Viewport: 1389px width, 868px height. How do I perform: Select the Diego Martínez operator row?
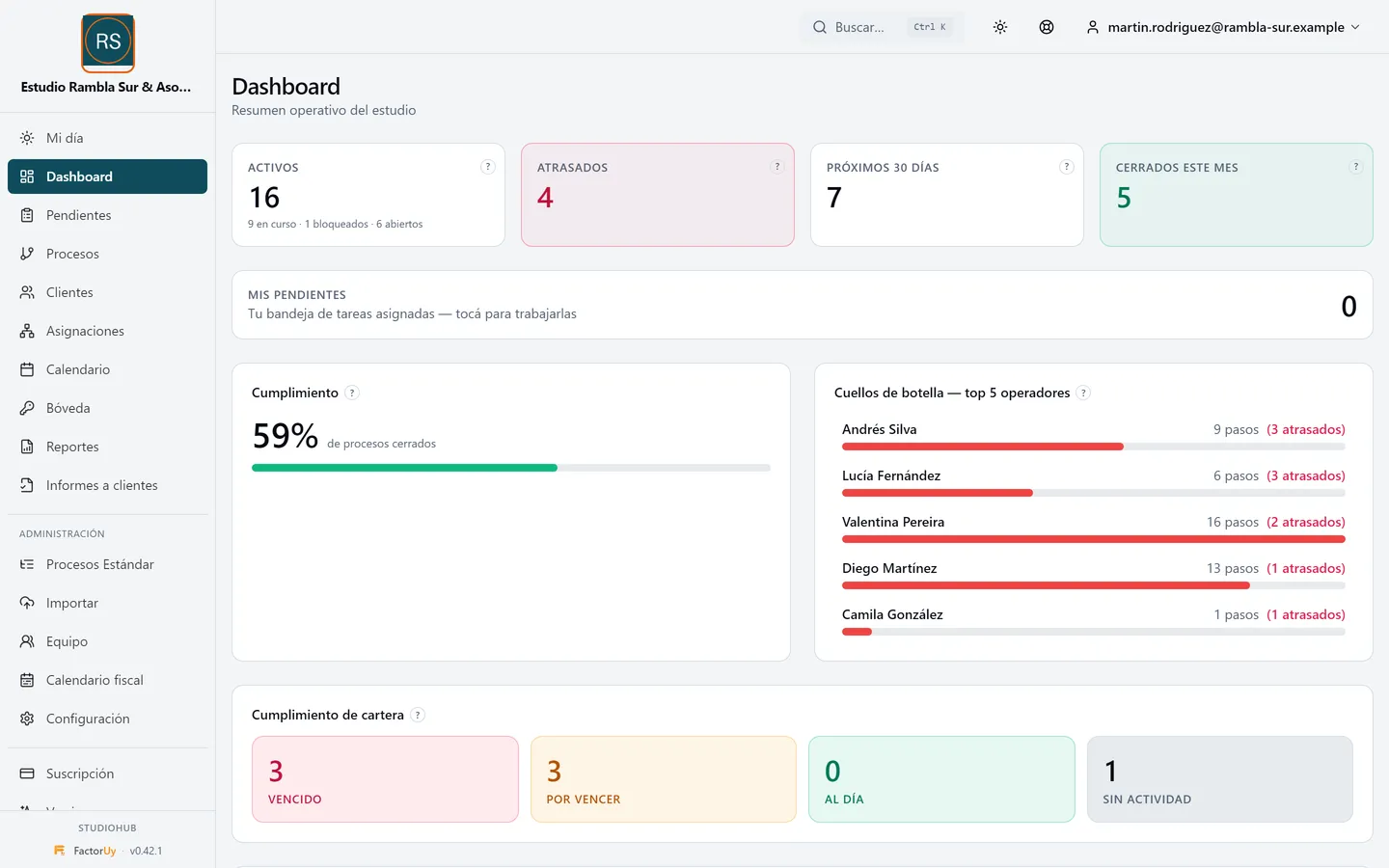(x=1094, y=576)
